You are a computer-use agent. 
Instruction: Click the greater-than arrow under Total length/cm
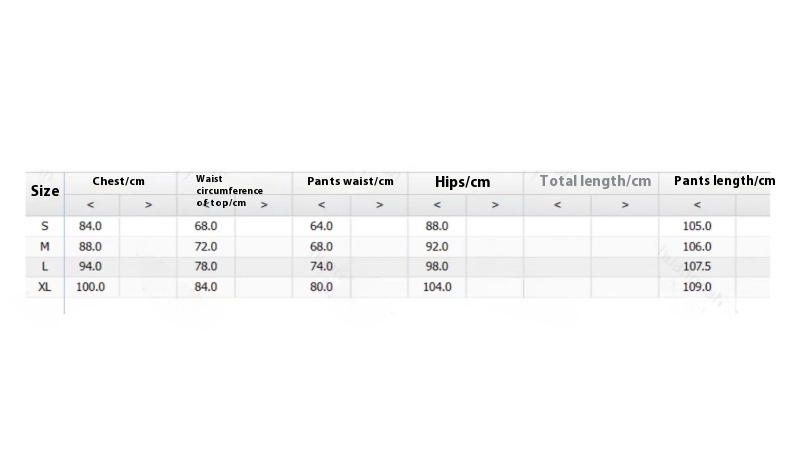(x=625, y=205)
